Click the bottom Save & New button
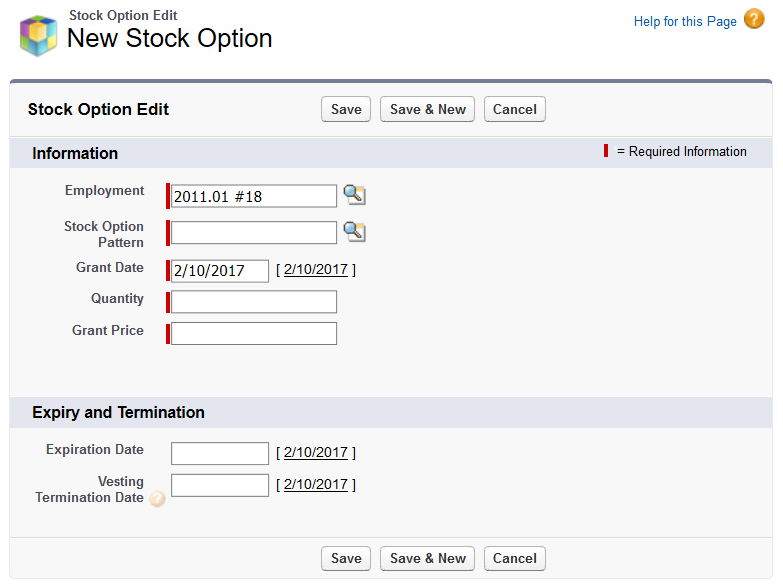Viewport: 783px width, 588px height. click(x=428, y=558)
